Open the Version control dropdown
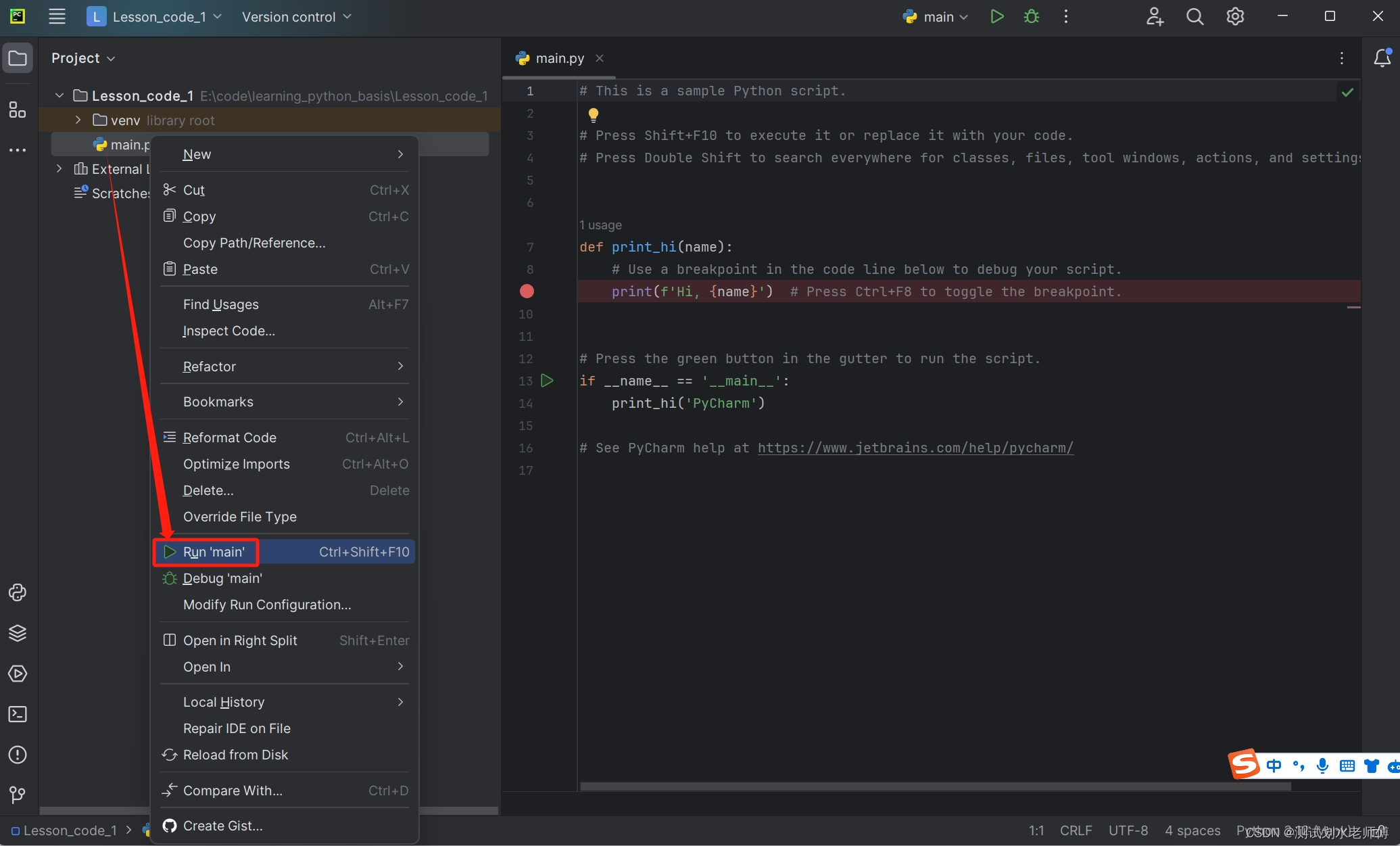Viewport: 1400px width, 846px height. [296, 17]
